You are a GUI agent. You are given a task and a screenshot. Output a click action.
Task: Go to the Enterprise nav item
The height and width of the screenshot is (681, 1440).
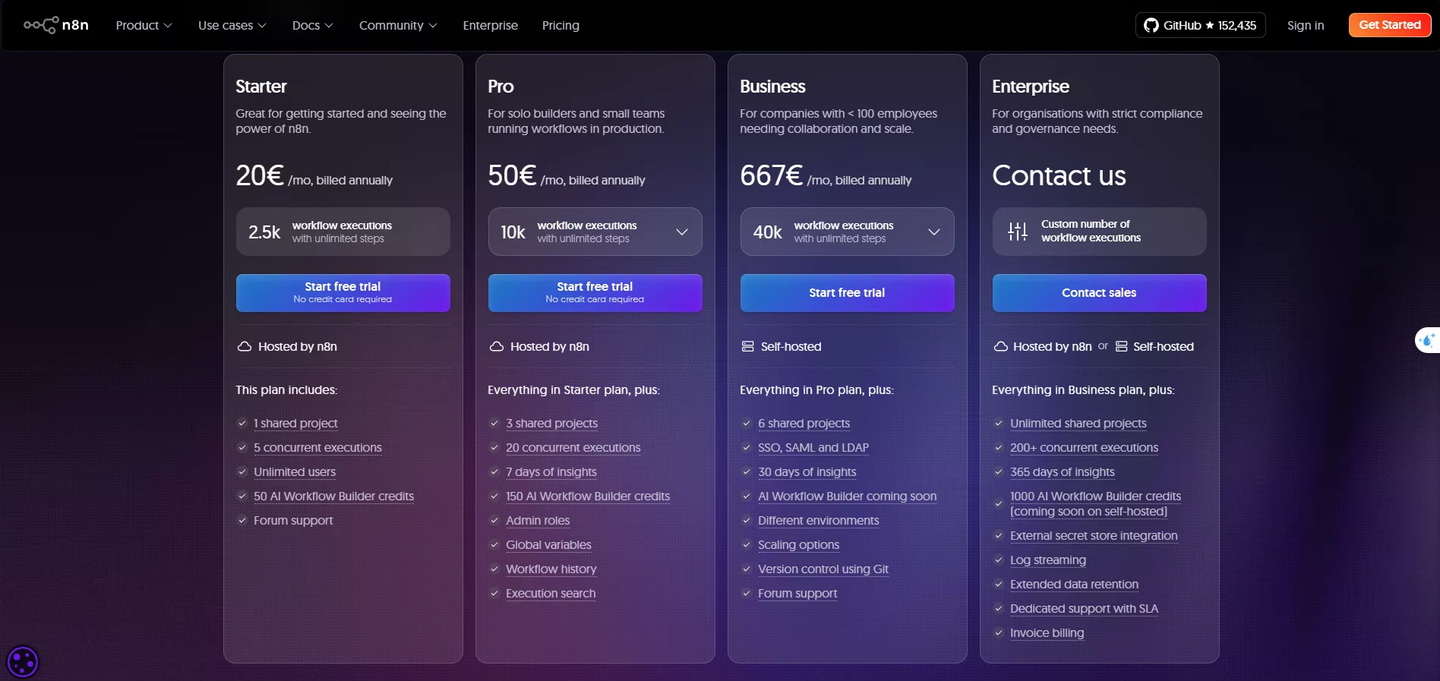[490, 25]
